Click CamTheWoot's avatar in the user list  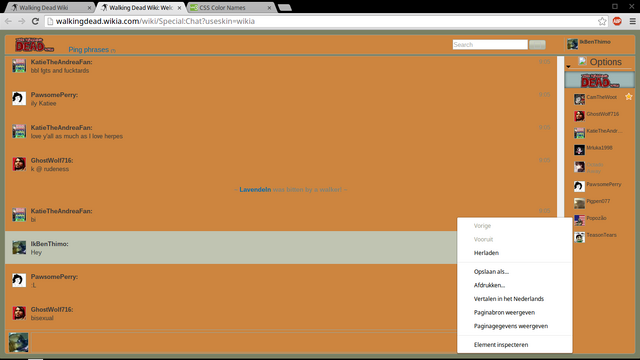[579, 99]
